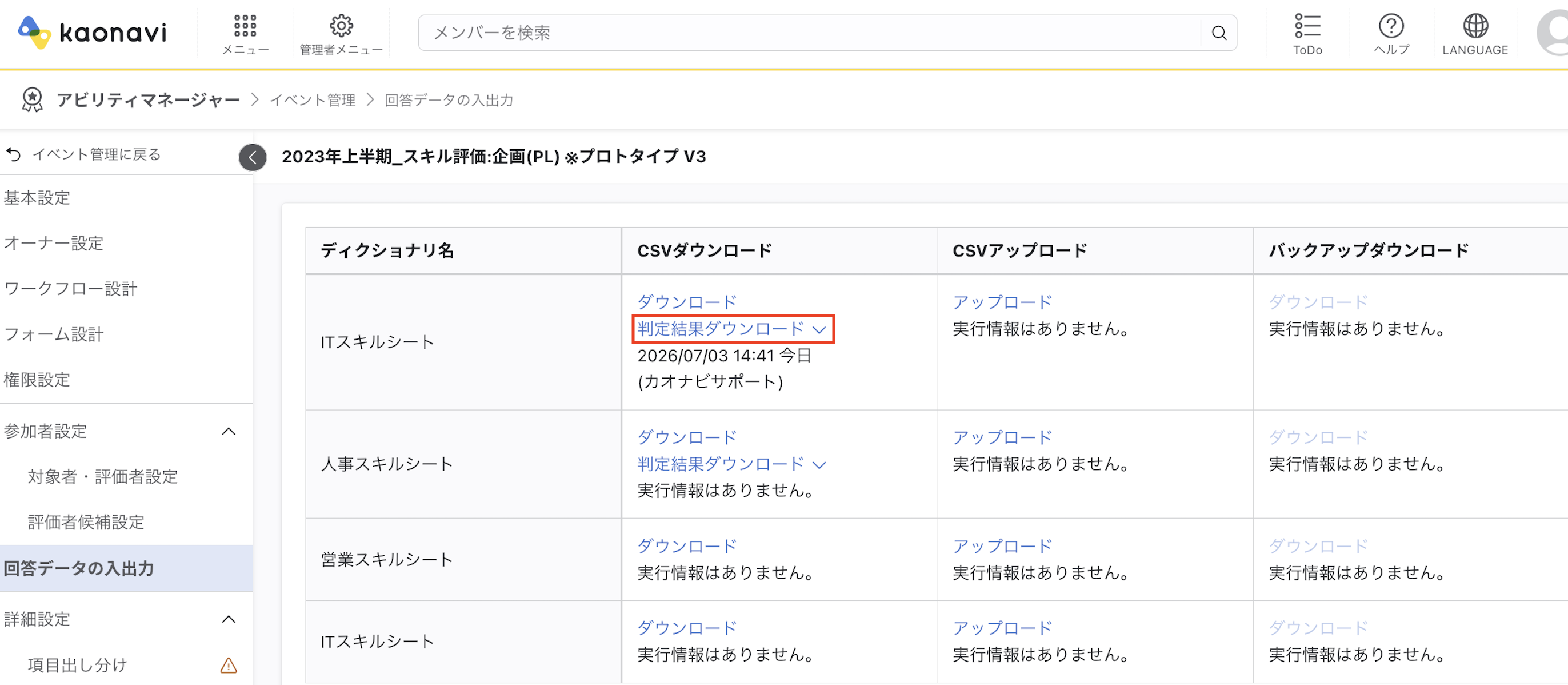Open the メニュー grid icon
This screenshot has height=685, width=1568.
[245, 26]
